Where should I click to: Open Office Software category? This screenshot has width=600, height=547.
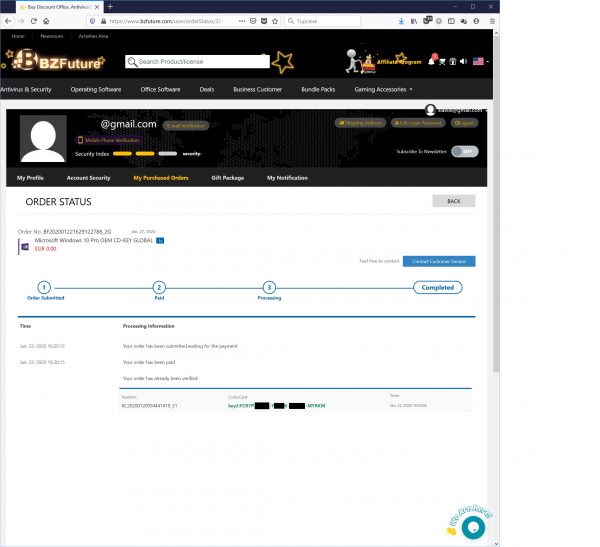(x=160, y=90)
